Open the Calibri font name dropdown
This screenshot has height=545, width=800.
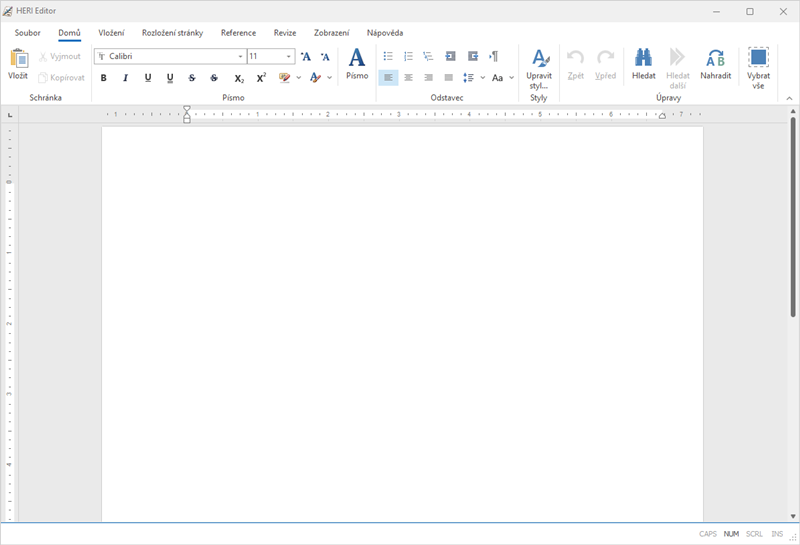[x=240, y=56]
